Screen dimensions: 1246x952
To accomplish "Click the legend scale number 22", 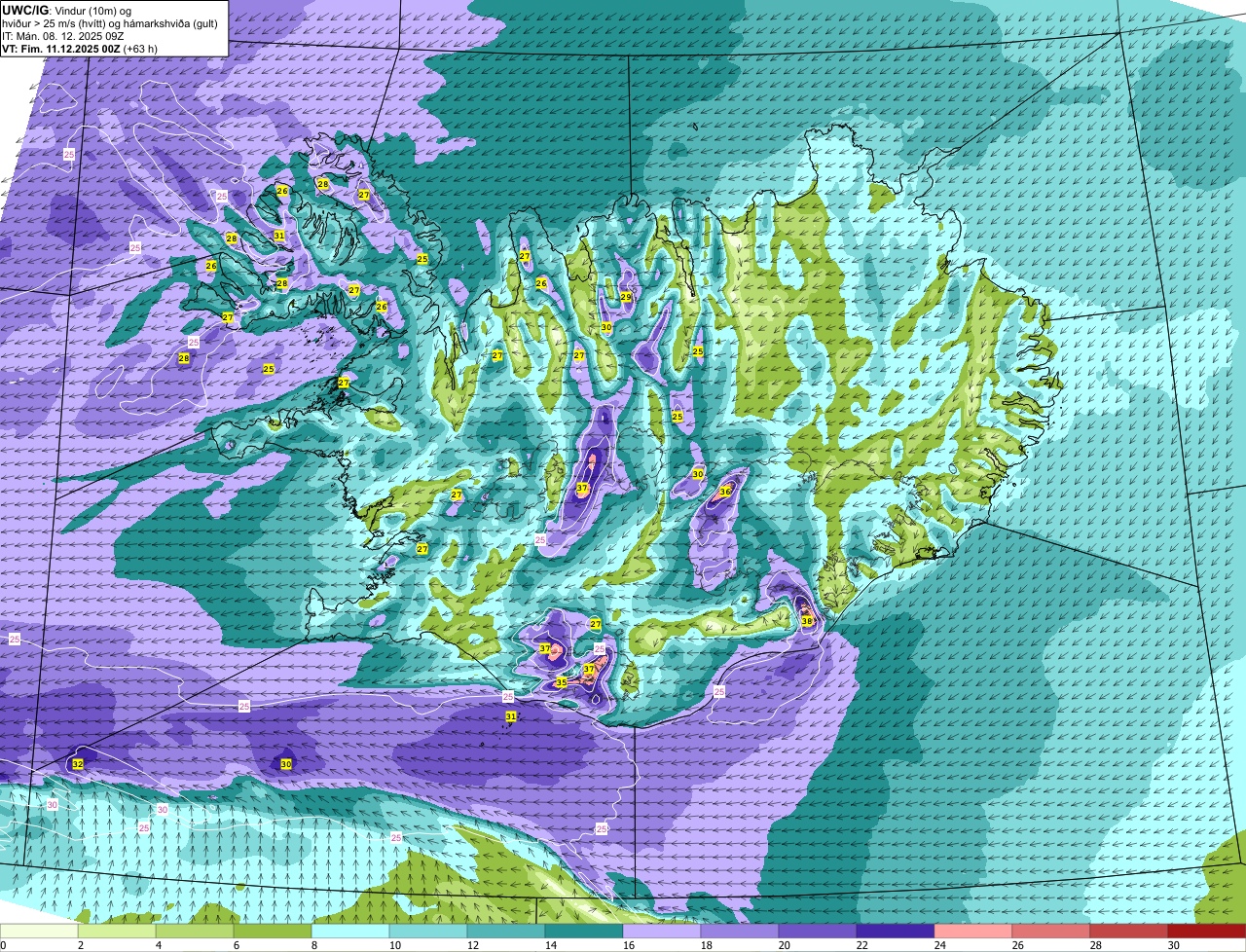I will coord(861,945).
